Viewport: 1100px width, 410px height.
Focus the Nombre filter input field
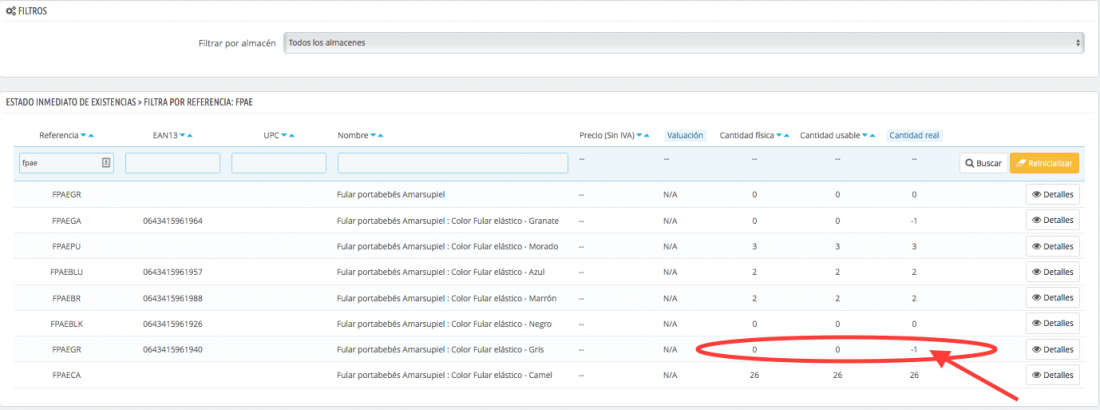click(x=452, y=163)
